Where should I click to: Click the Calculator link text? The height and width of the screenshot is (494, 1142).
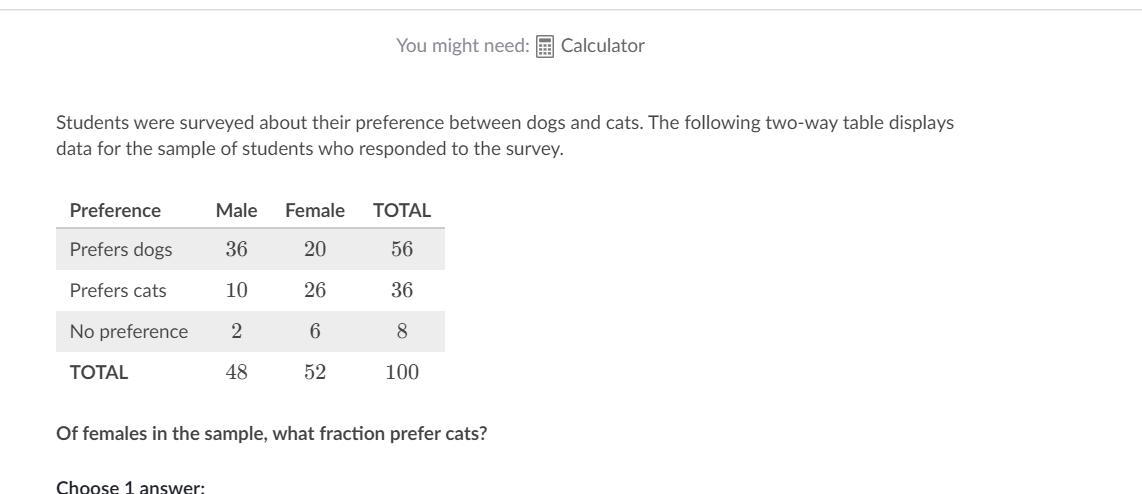(602, 46)
